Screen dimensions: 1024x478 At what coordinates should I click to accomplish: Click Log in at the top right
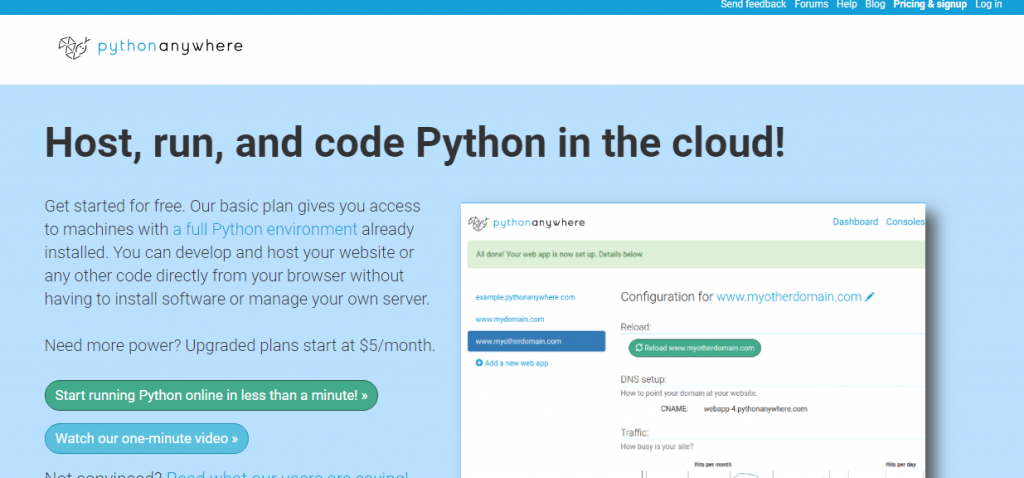coord(988,5)
